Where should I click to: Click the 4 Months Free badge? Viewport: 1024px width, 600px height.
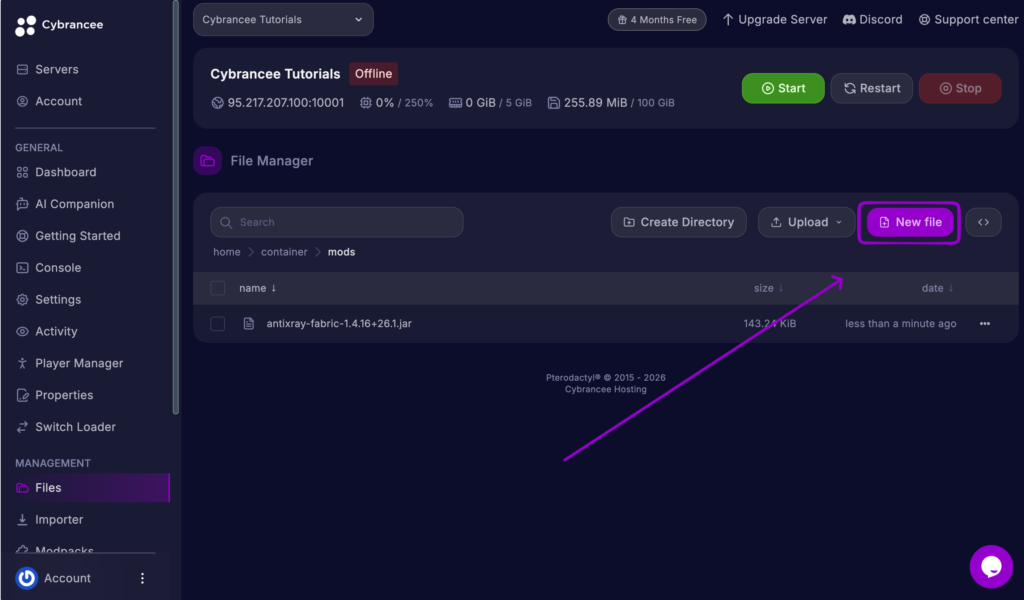point(657,20)
